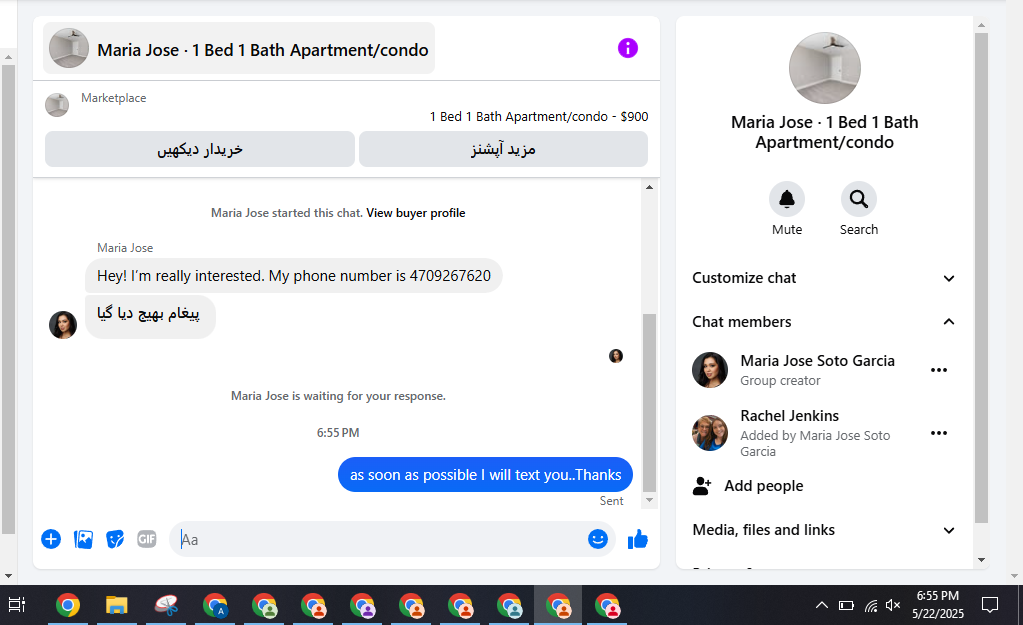Image resolution: width=1023 pixels, height=625 pixels.
Task: Expand Customize chat section
Action: coord(823,278)
